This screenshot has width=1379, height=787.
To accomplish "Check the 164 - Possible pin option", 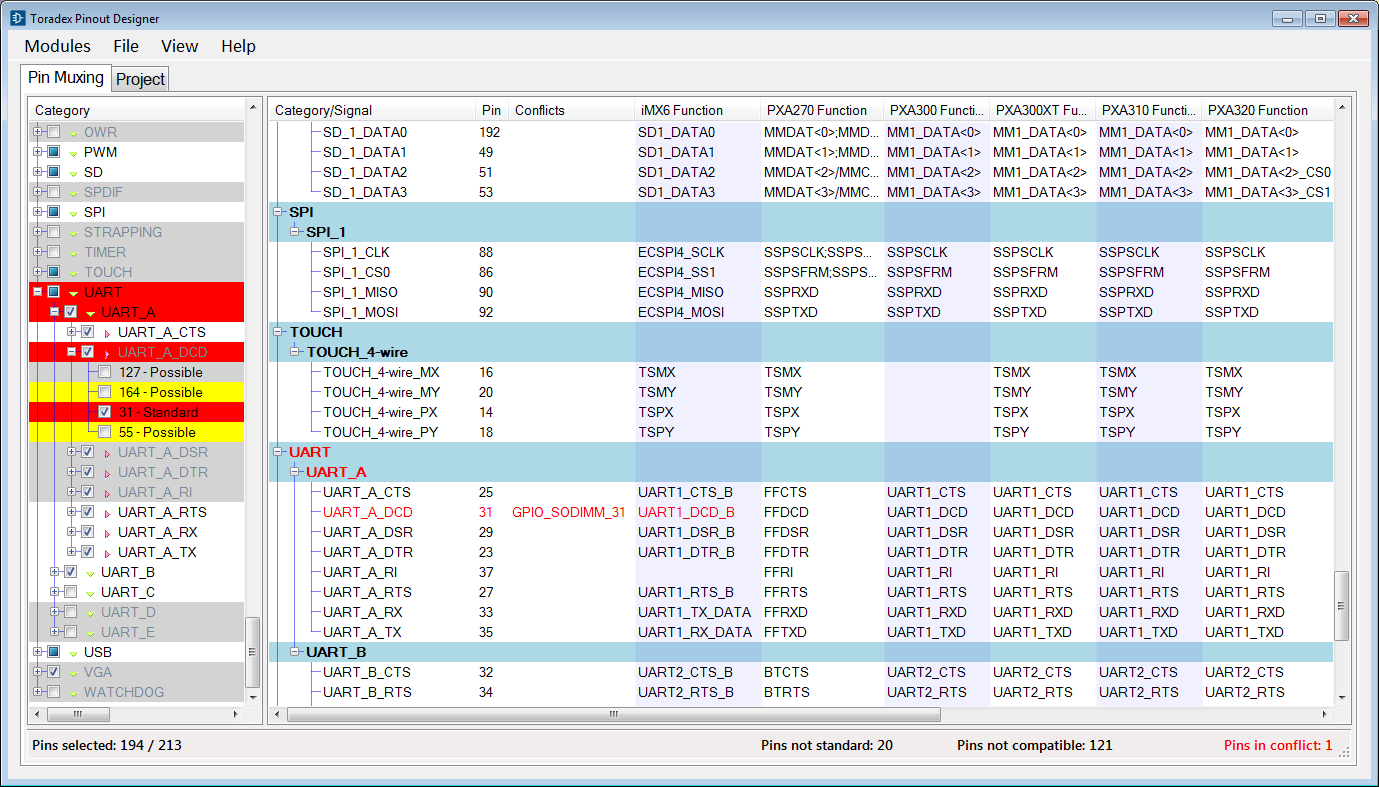I will coord(105,392).
